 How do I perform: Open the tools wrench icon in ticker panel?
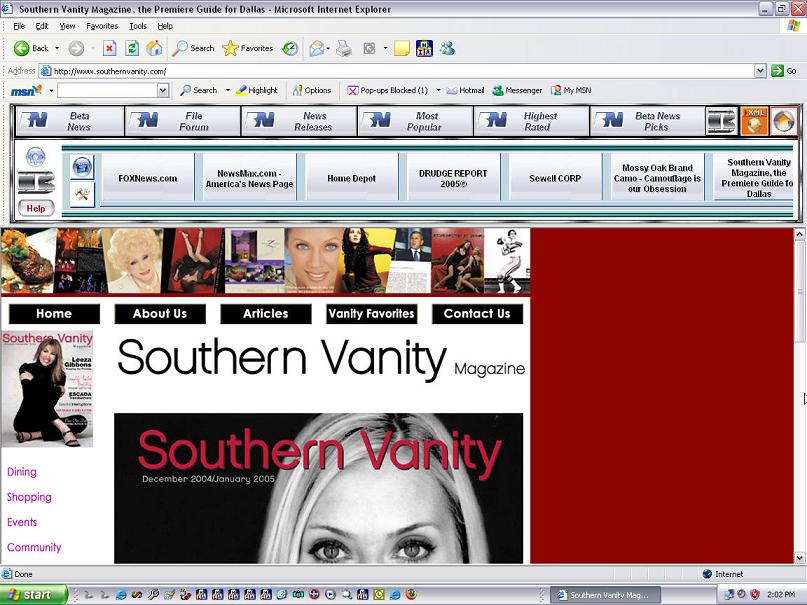[x=82, y=194]
